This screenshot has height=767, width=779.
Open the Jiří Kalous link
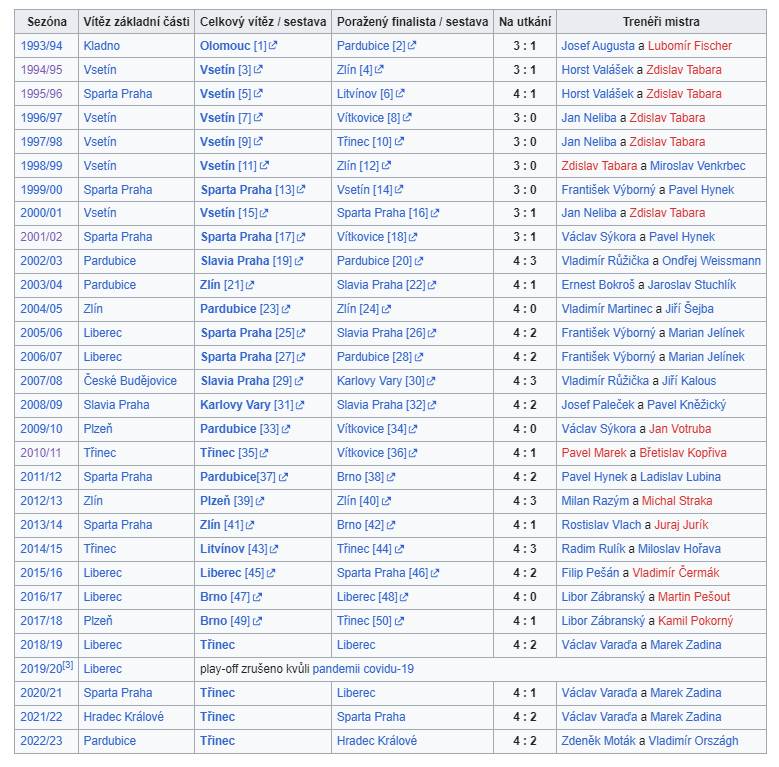tap(689, 381)
